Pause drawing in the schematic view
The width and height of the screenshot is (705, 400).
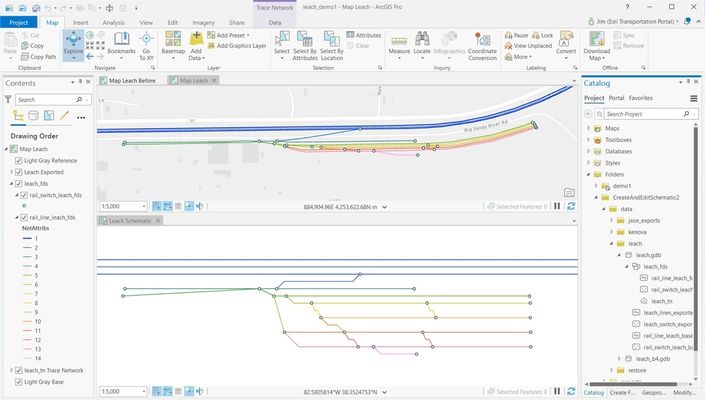pos(557,391)
